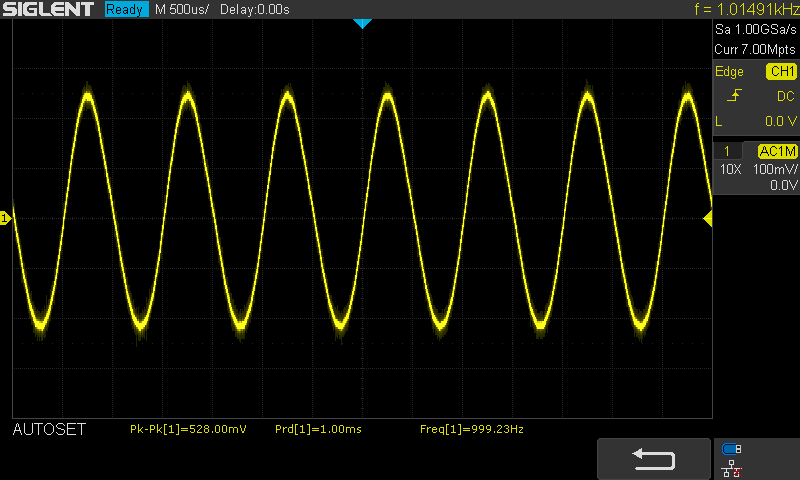Click the USB drive status icon

click(x=732, y=449)
